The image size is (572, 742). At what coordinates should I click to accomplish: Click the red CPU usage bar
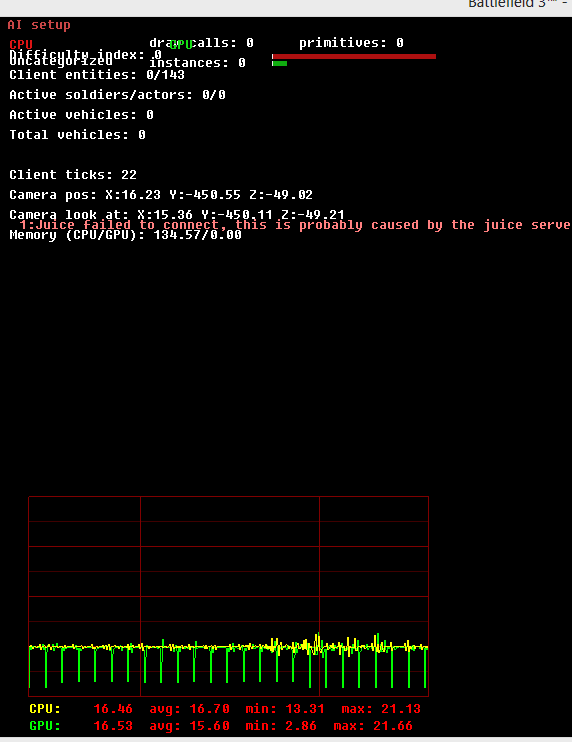coord(354,56)
